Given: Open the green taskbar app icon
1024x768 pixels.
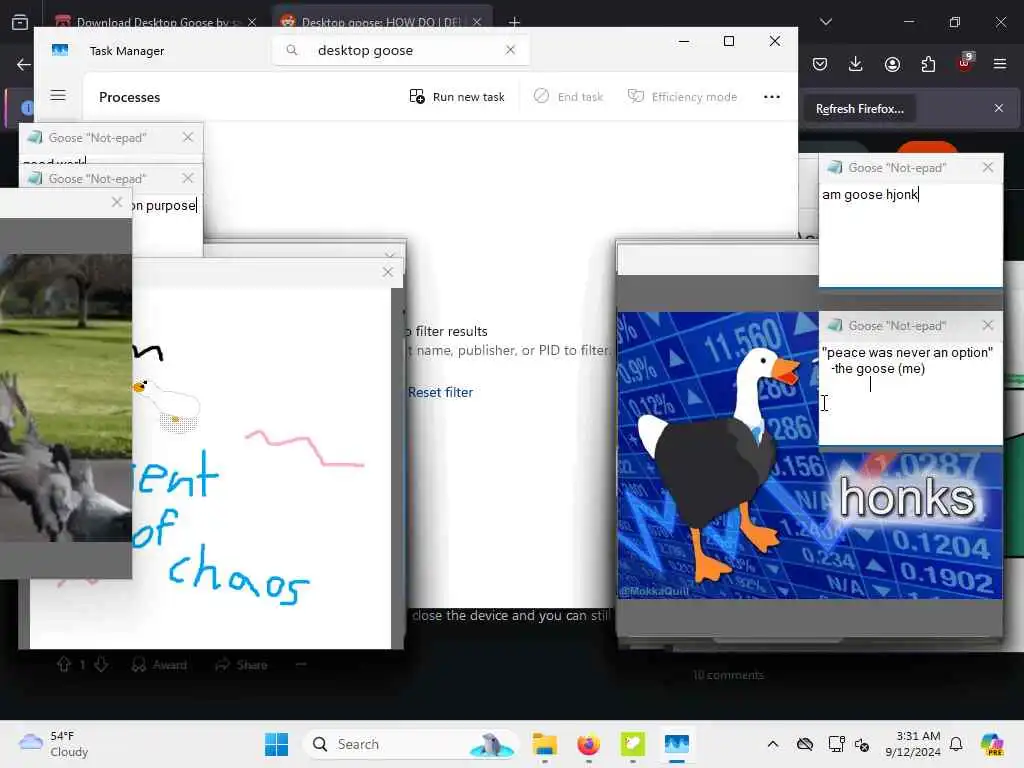Looking at the screenshot, I should pyautogui.click(x=632, y=744).
